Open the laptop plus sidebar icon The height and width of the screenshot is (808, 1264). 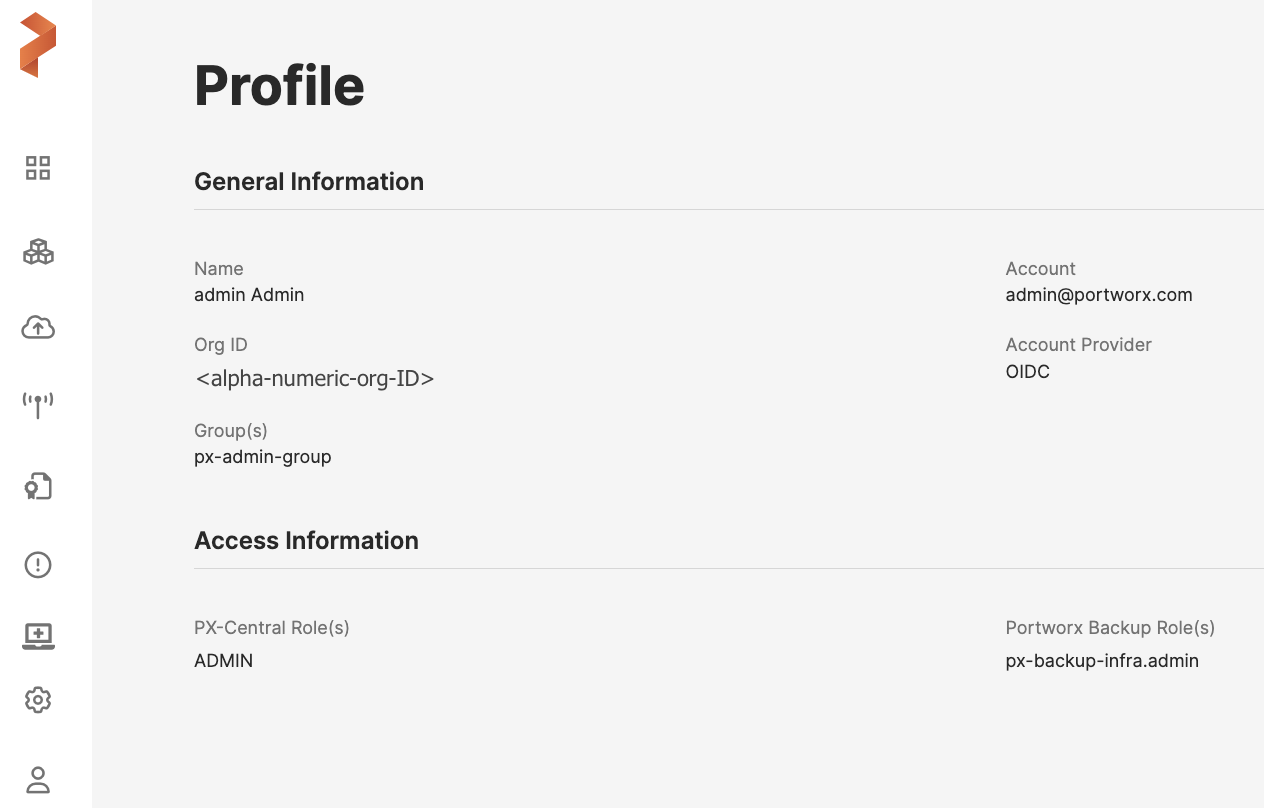click(x=38, y=636)
